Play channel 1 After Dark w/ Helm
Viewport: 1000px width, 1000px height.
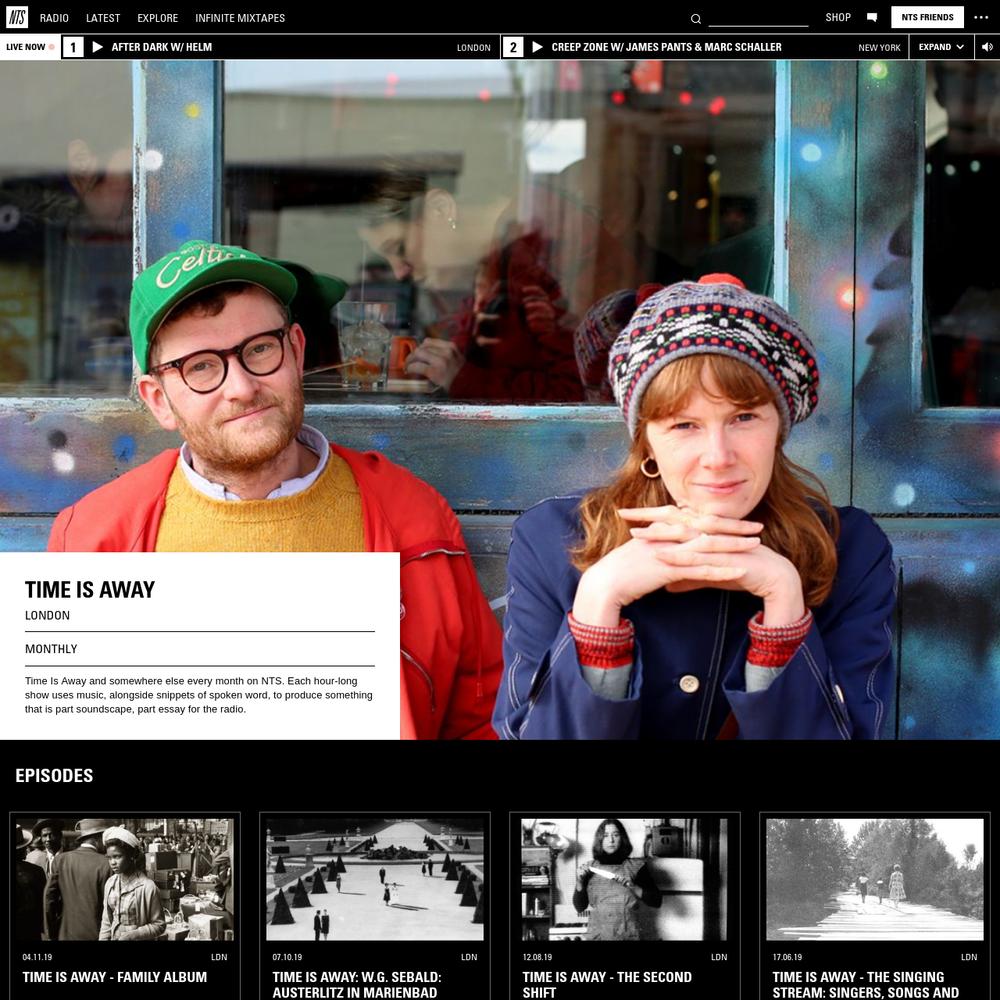[x=98, y=47]
